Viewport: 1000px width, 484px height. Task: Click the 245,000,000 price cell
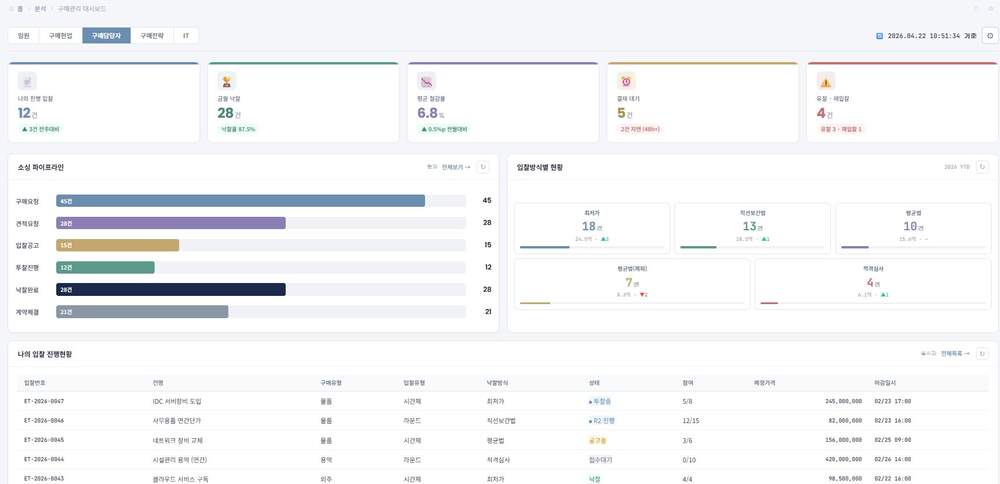(843, 402)
